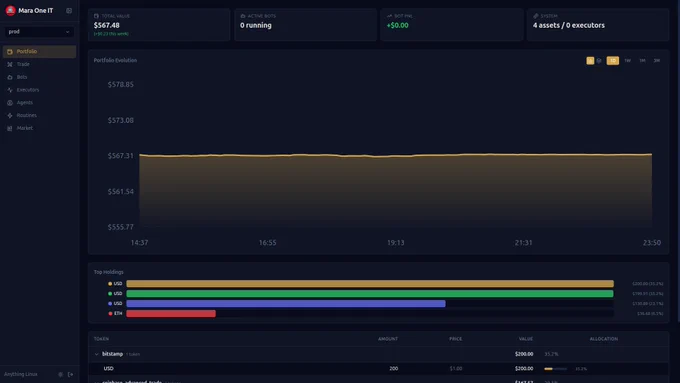680x383 pixels.
Task: Click the Anything Linux user label
Action: point(21,374)
